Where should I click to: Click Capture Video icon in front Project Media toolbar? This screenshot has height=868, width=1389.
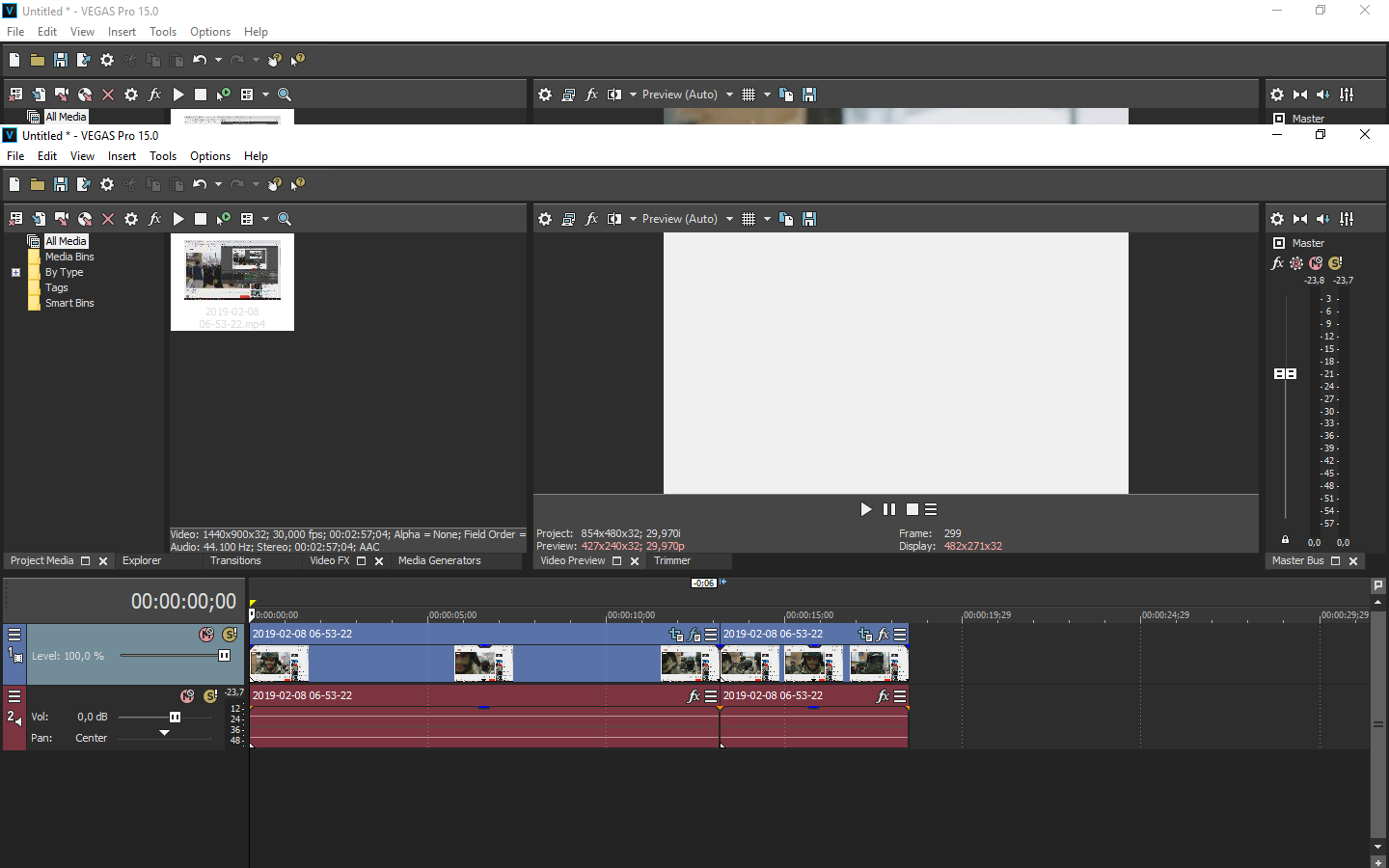point(62,219)
